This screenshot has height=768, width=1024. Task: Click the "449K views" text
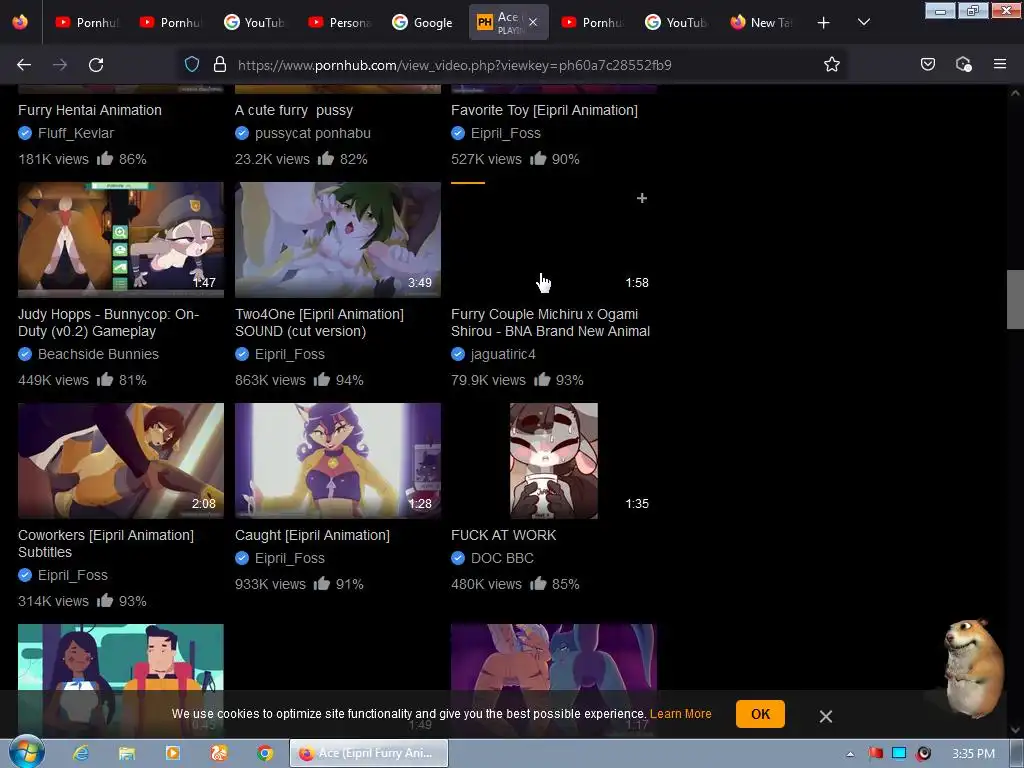tap(53, 380)
